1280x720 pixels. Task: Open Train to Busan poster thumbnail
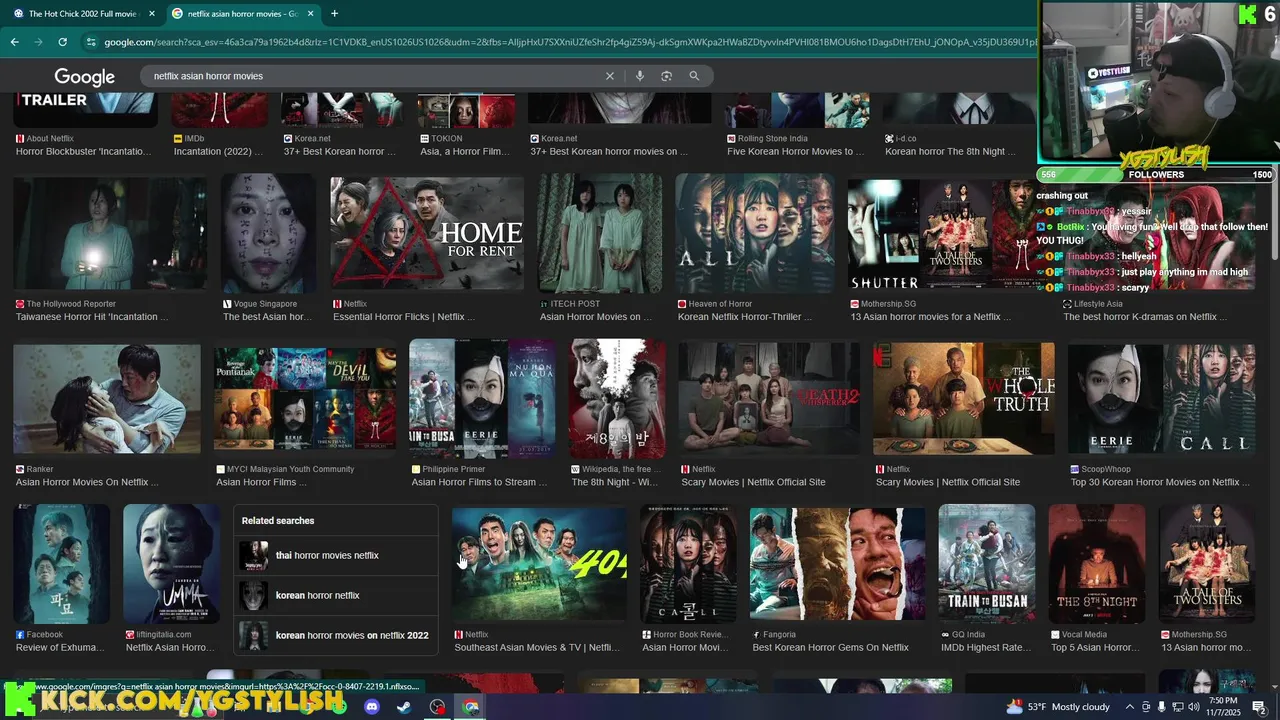pos(986,563)
